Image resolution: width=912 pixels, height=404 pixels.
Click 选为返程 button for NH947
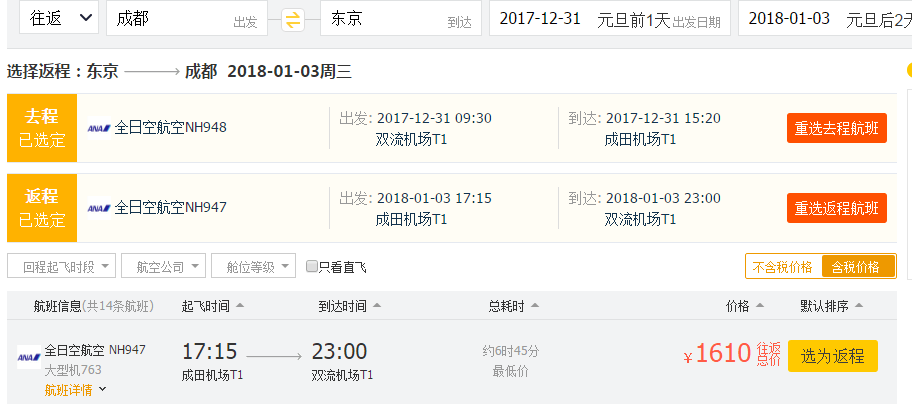click(832, 356)
